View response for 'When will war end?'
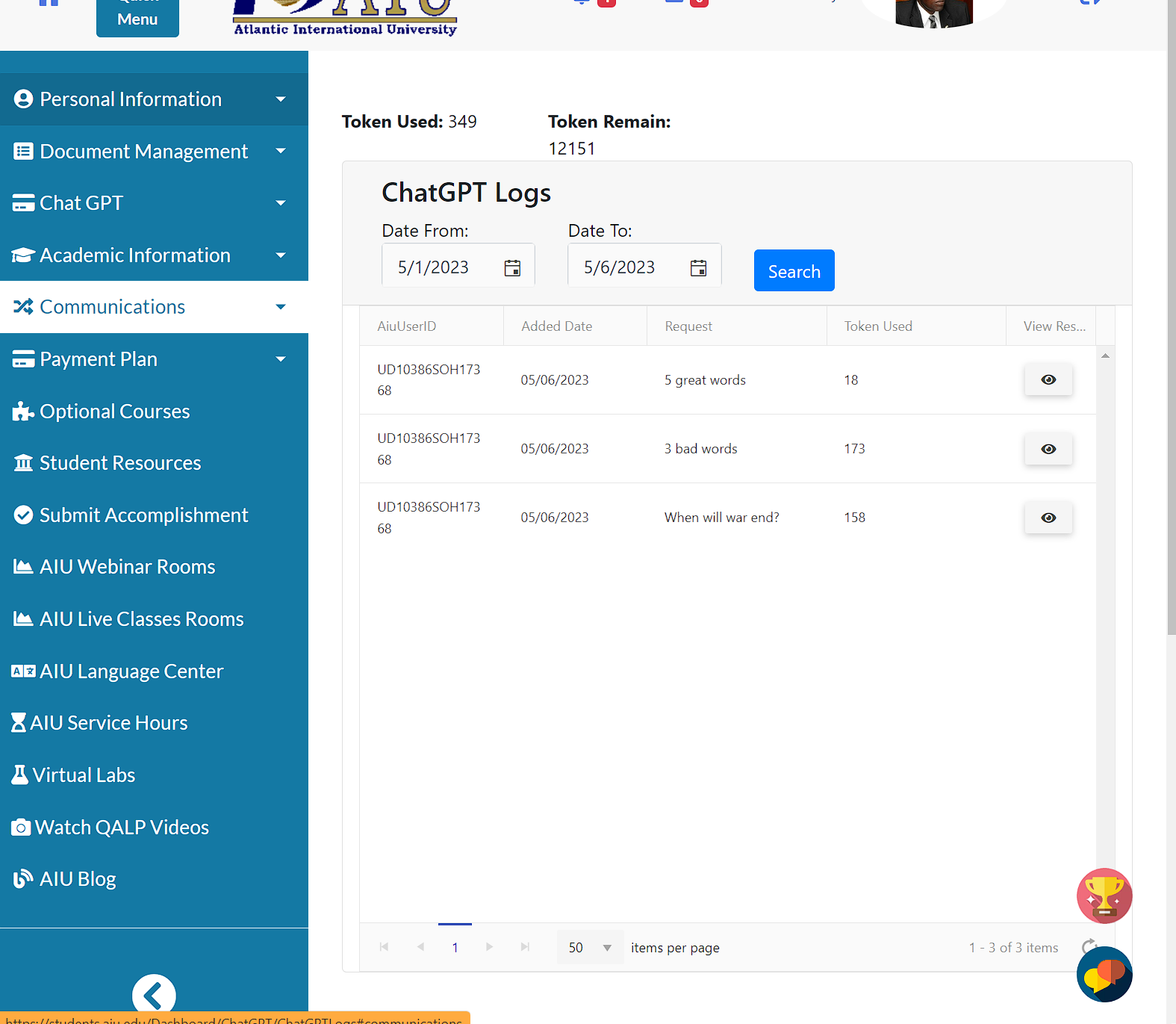1176x1024 pixels. (x=1048, y=518)
